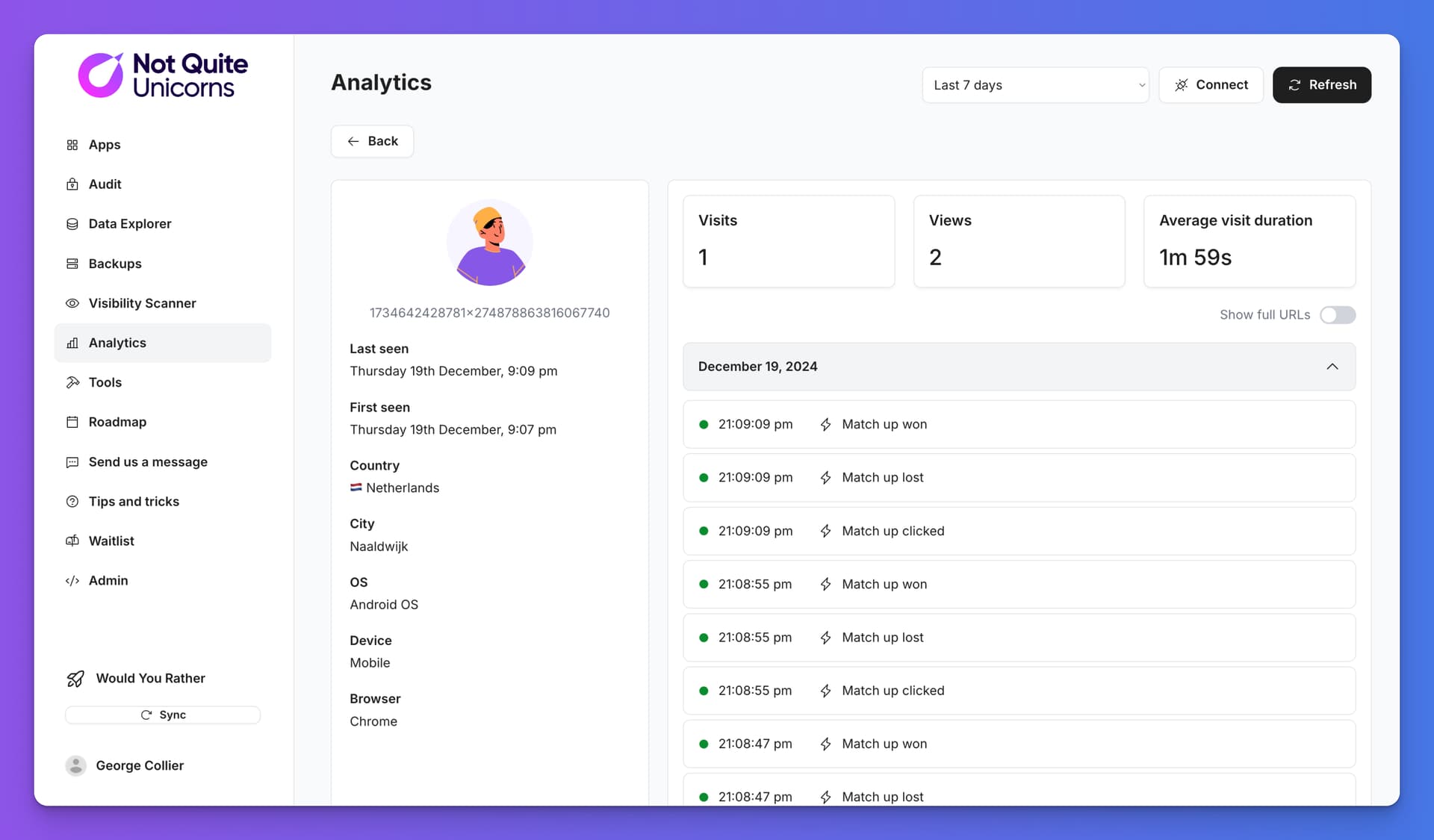Screen dimensions: 1434x840
Task: Click the lightning icon on 21:09:09 Match up lost
Action: (825, 478)
